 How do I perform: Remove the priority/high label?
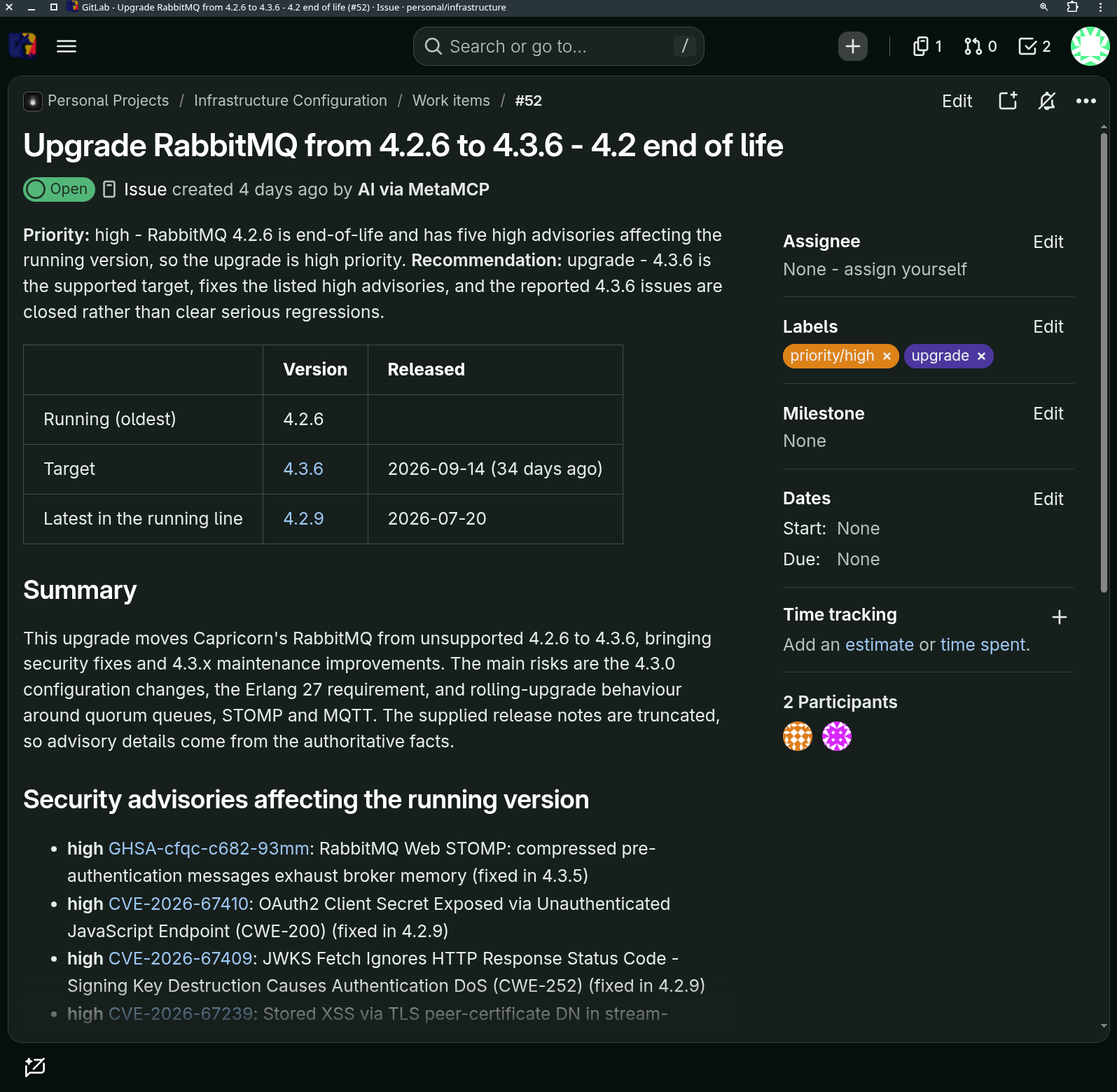(x=887, y=357)
